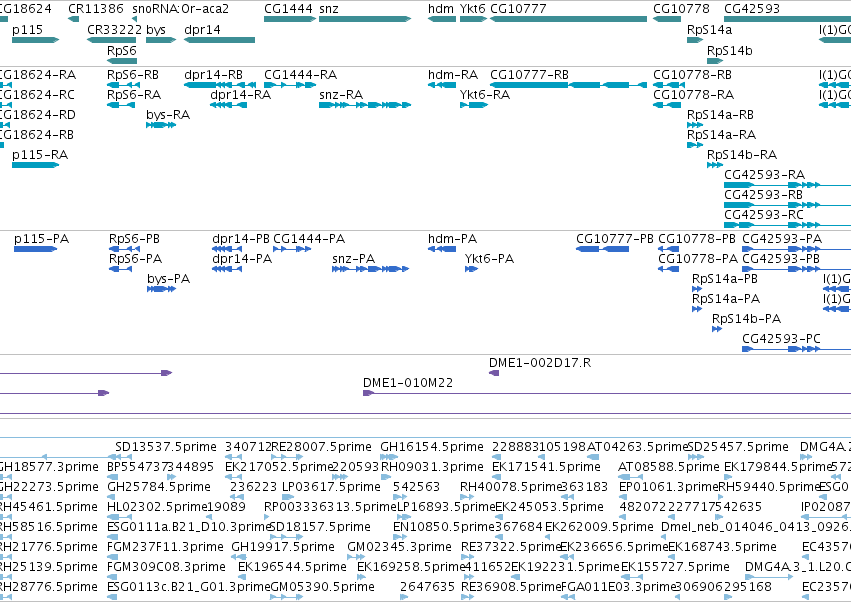Select the long CG10777 gene bar
Image resolution: width=851 pixels, height=602 pixels.
click(x=568, y=19)
